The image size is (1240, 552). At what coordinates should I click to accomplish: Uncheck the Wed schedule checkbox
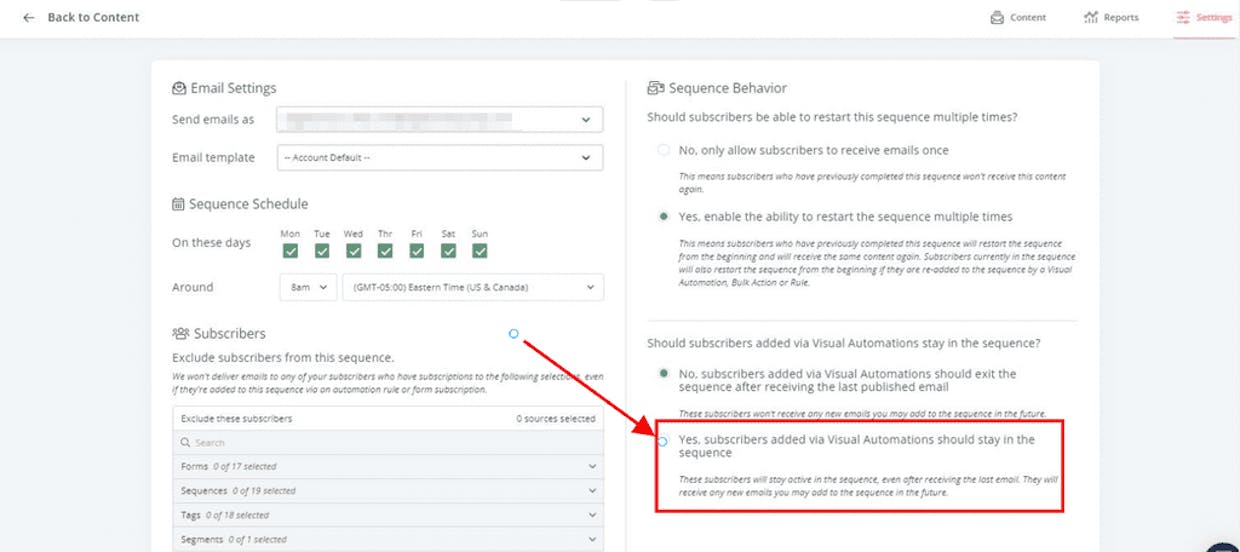click(353, 251)
